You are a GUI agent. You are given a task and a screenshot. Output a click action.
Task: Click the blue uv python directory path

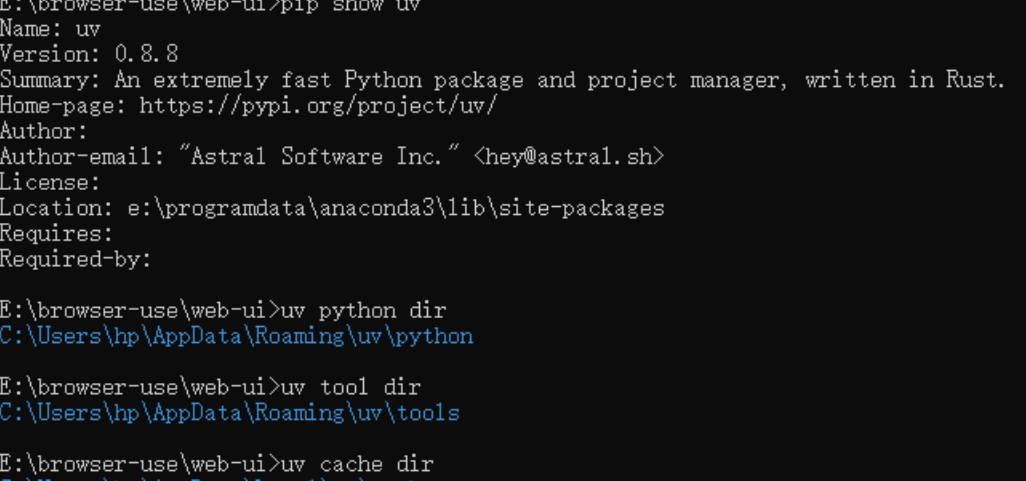click(236, 336)
